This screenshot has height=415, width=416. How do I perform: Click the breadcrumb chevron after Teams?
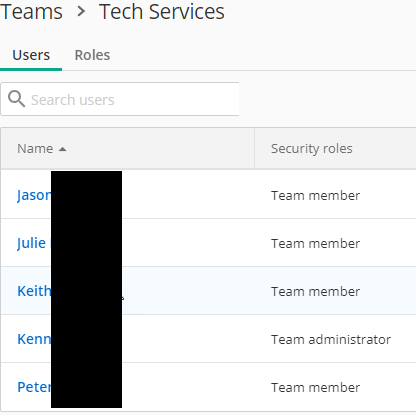[81, 12]
